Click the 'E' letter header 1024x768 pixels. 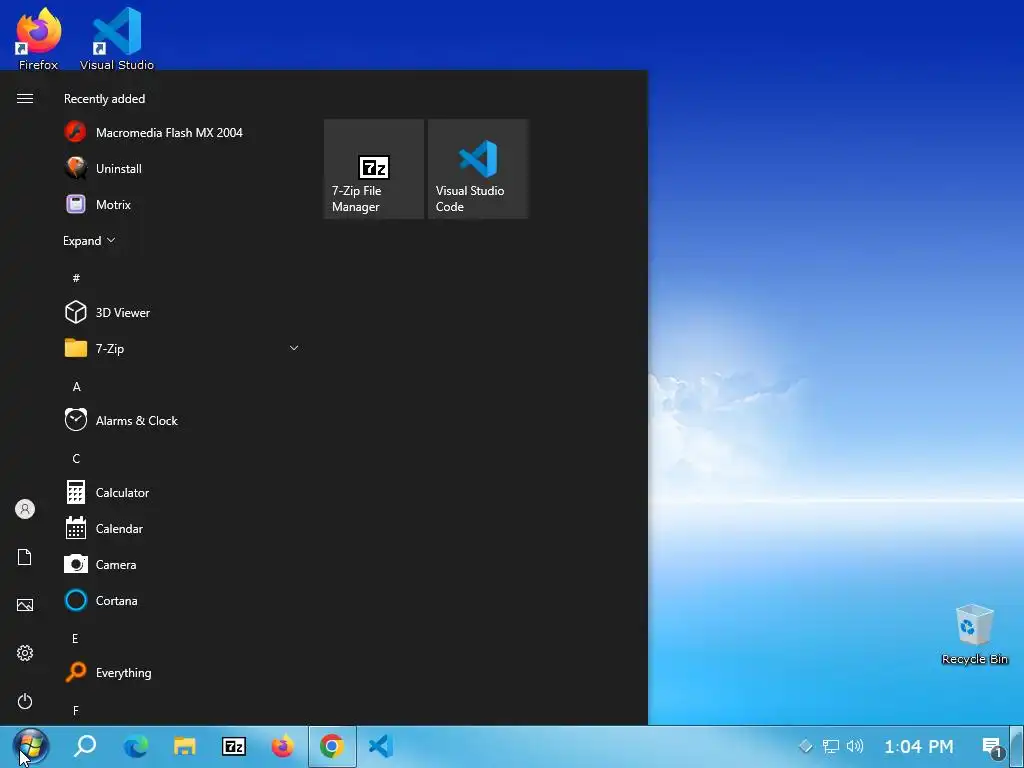(75, 638)
